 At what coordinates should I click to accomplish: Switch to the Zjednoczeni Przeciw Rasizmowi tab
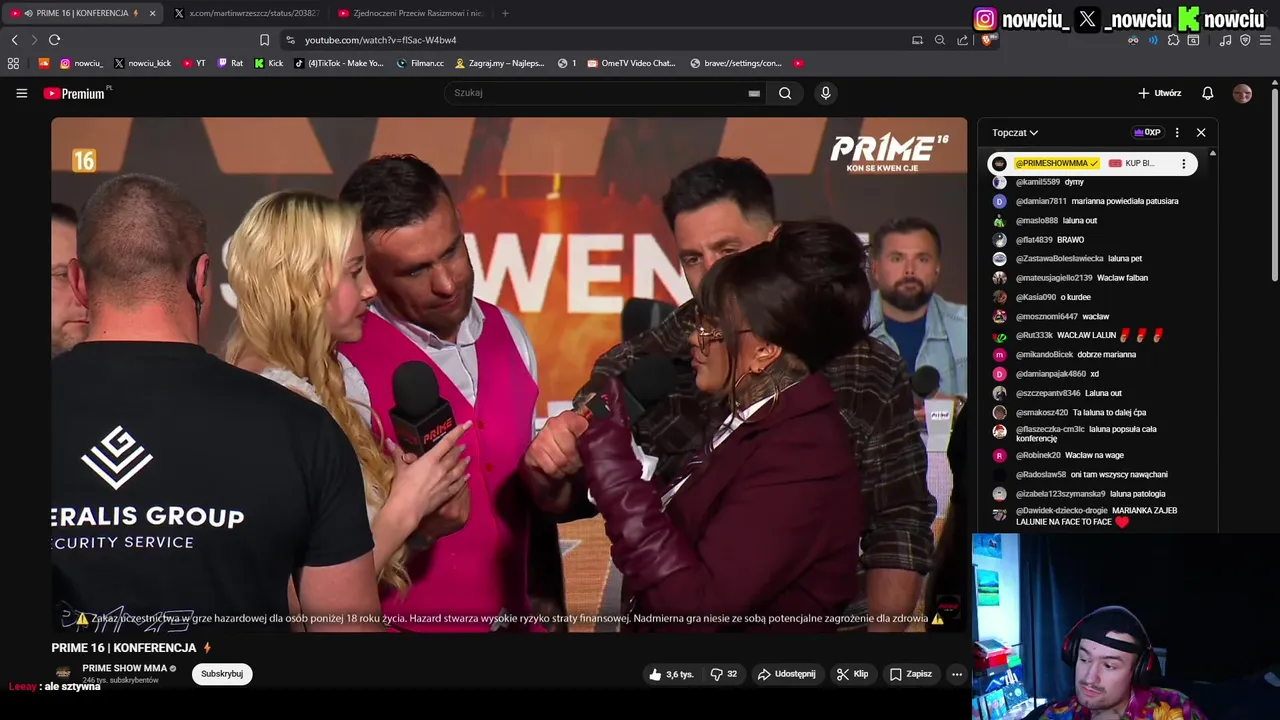pyautogui.click(x=409, y=13)
